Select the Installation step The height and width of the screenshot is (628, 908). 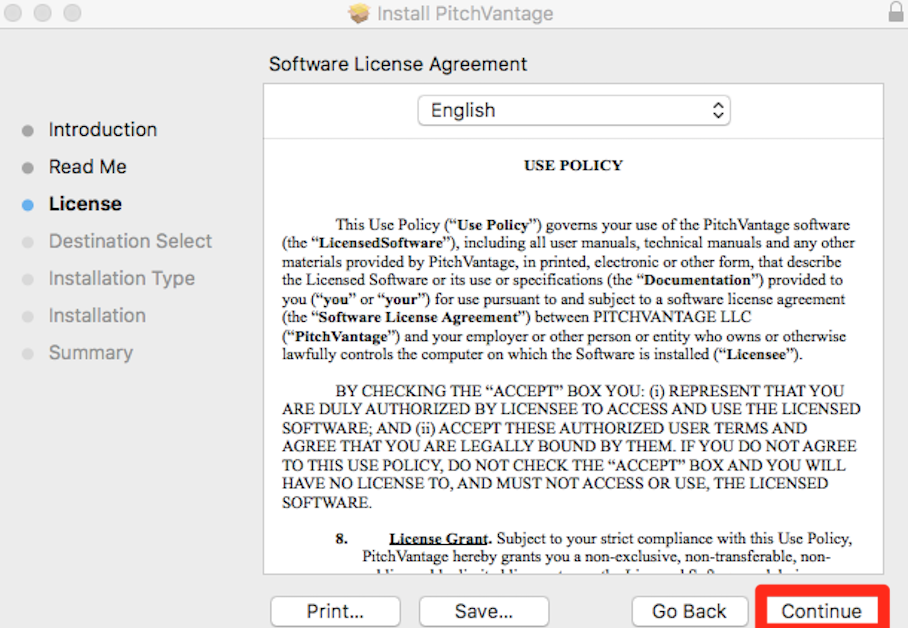click(x=97, y=315)
